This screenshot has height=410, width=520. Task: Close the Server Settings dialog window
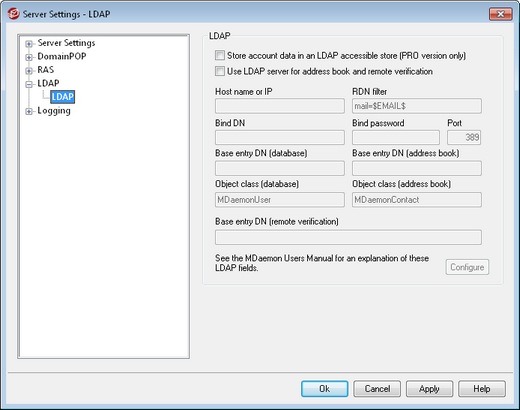click(x=500, y=14)
